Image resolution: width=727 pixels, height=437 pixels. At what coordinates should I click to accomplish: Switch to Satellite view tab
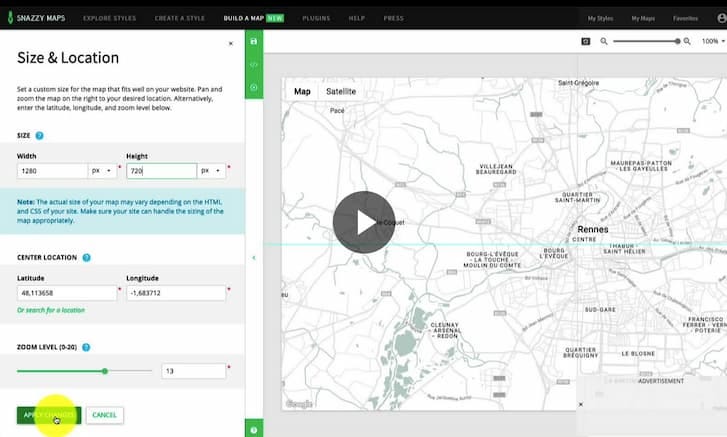click(x=341, y=91)
